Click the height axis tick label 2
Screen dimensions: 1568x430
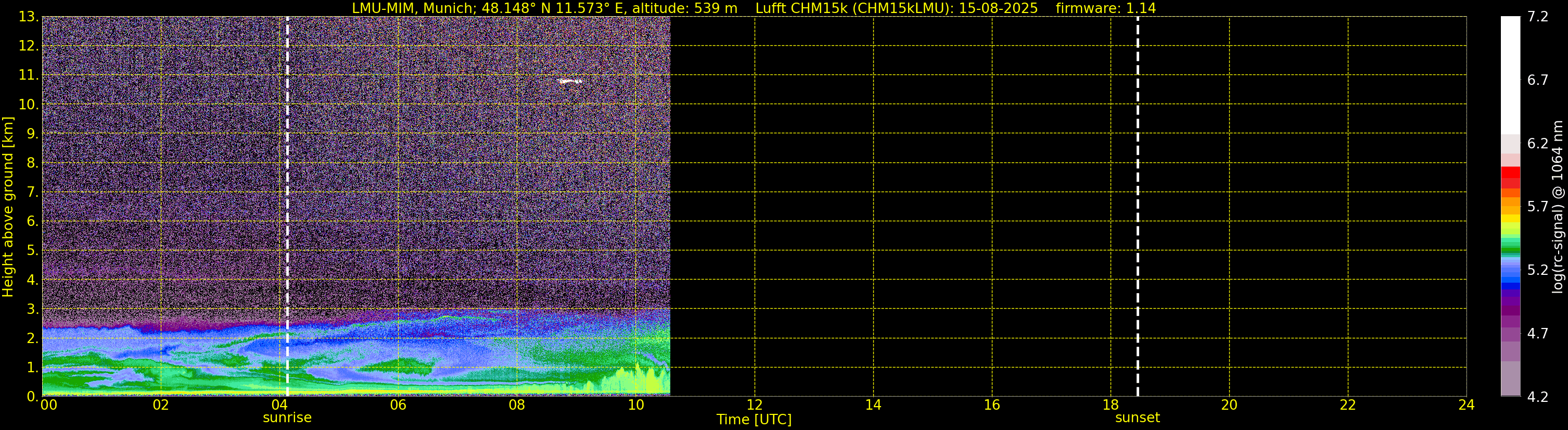tap(32, 338)
